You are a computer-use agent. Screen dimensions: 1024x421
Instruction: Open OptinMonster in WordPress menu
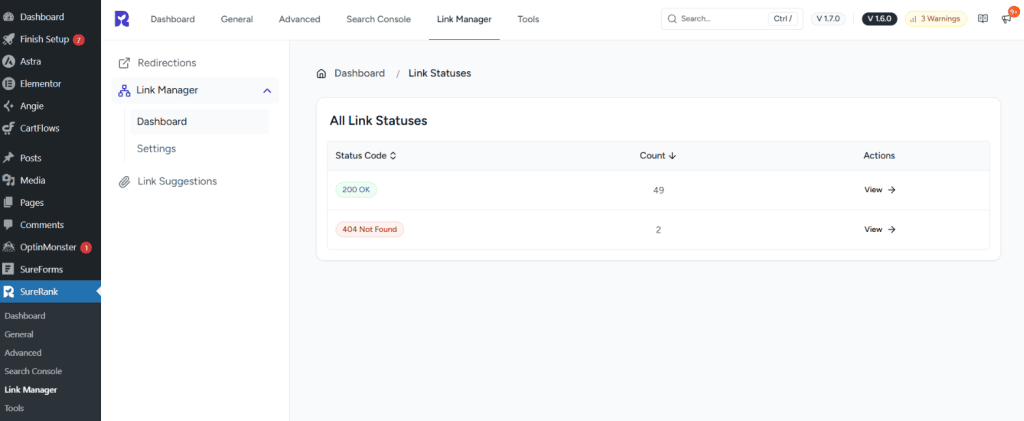pyautogui.click(x=50, y=247)
